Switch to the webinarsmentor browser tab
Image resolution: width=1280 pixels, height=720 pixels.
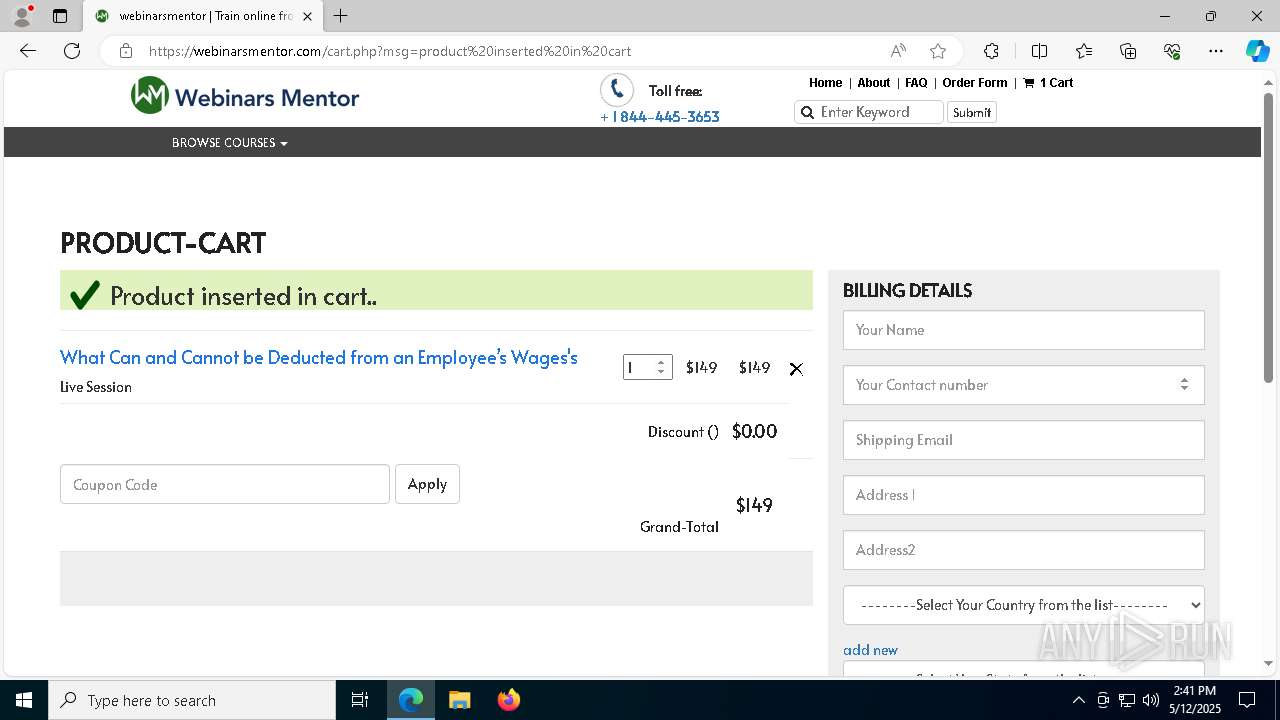203,16
